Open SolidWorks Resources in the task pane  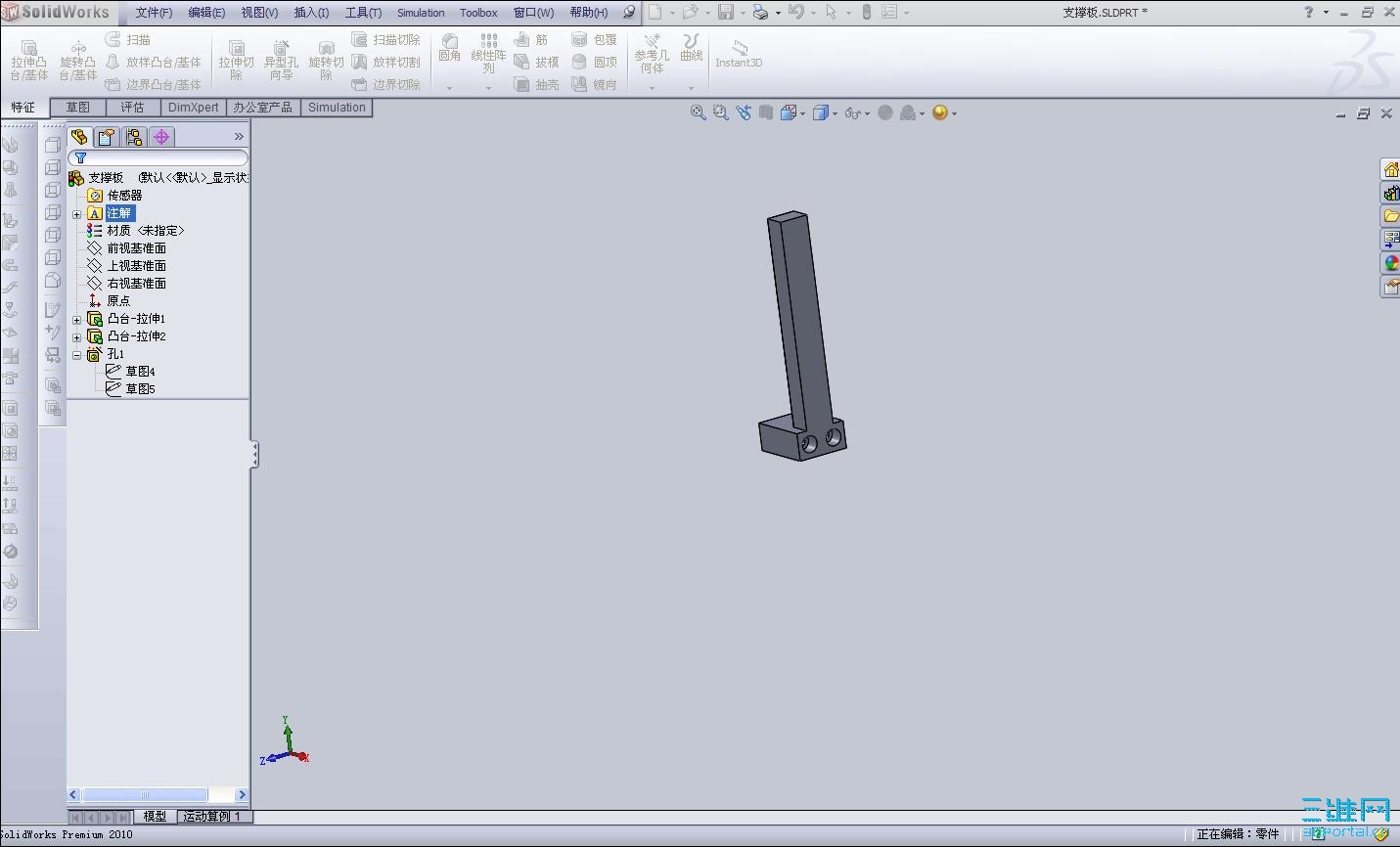tap(1390, 169)
